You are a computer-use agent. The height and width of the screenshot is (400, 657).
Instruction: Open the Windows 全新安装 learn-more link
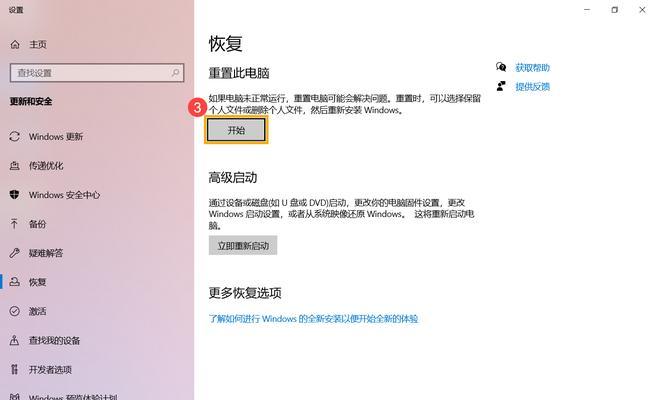tap(313, 319)
